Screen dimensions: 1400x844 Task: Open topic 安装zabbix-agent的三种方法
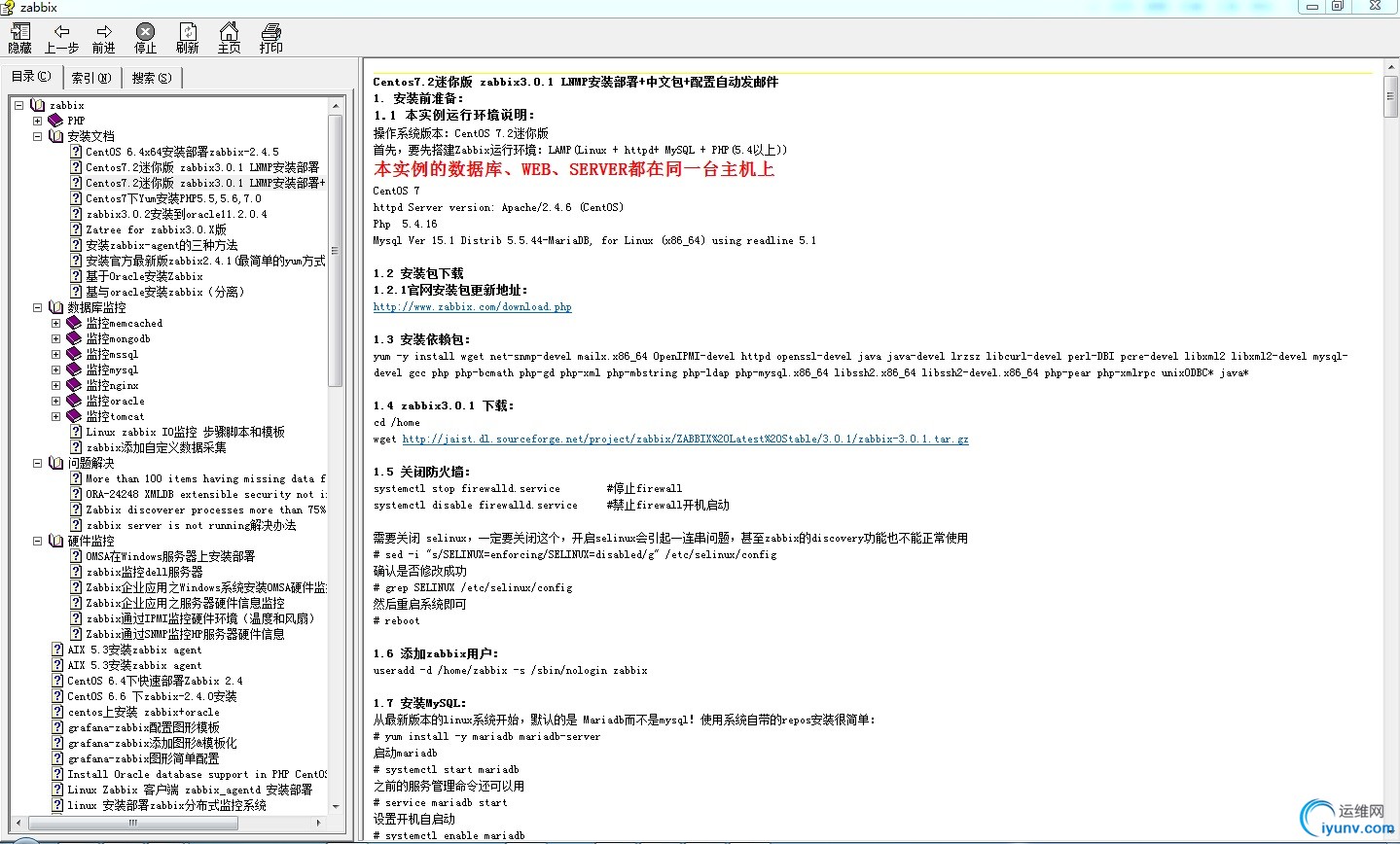pos(162,245)
